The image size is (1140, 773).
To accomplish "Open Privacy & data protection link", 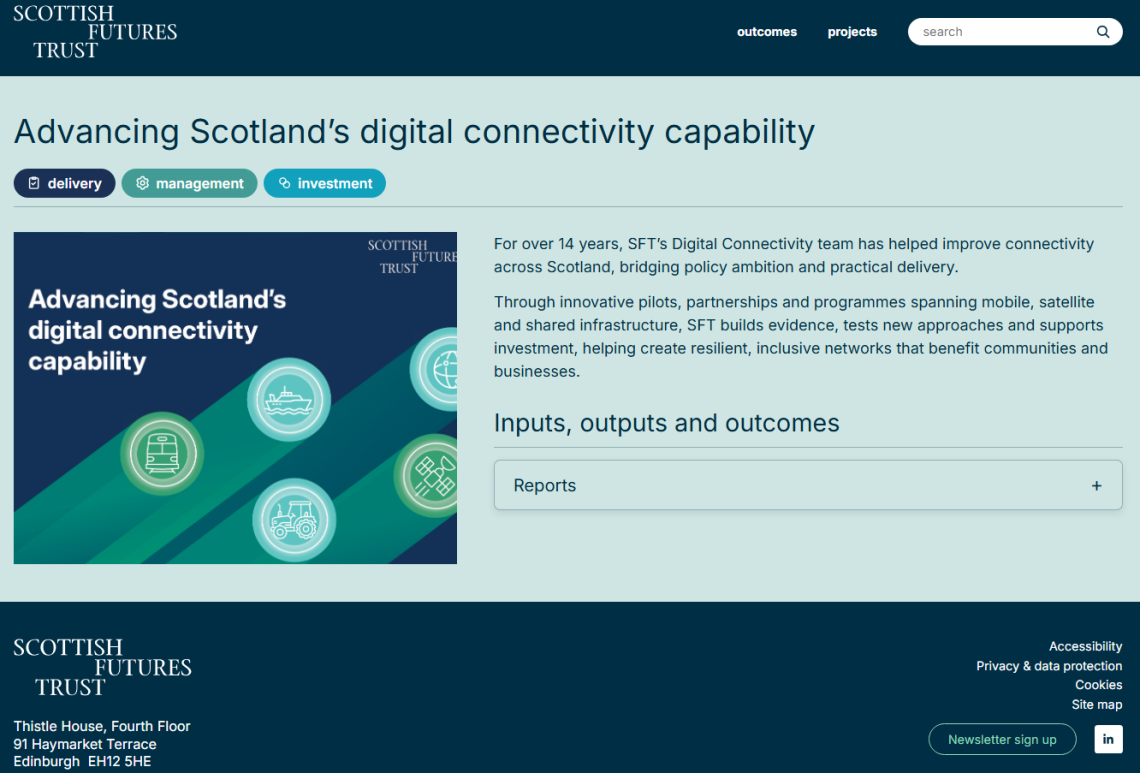I will tap(1048, 666).
